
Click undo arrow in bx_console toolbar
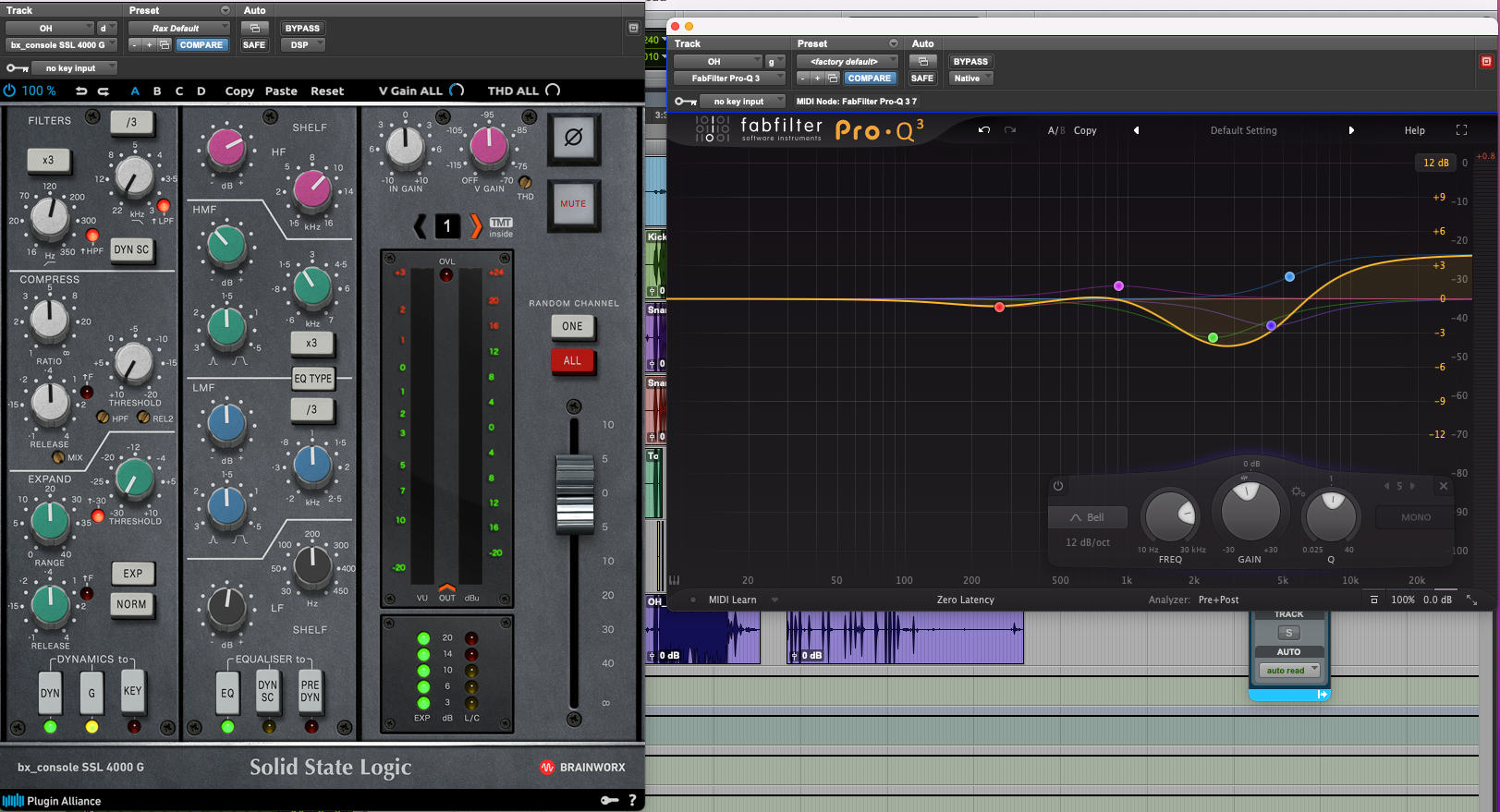click(81, 91)
